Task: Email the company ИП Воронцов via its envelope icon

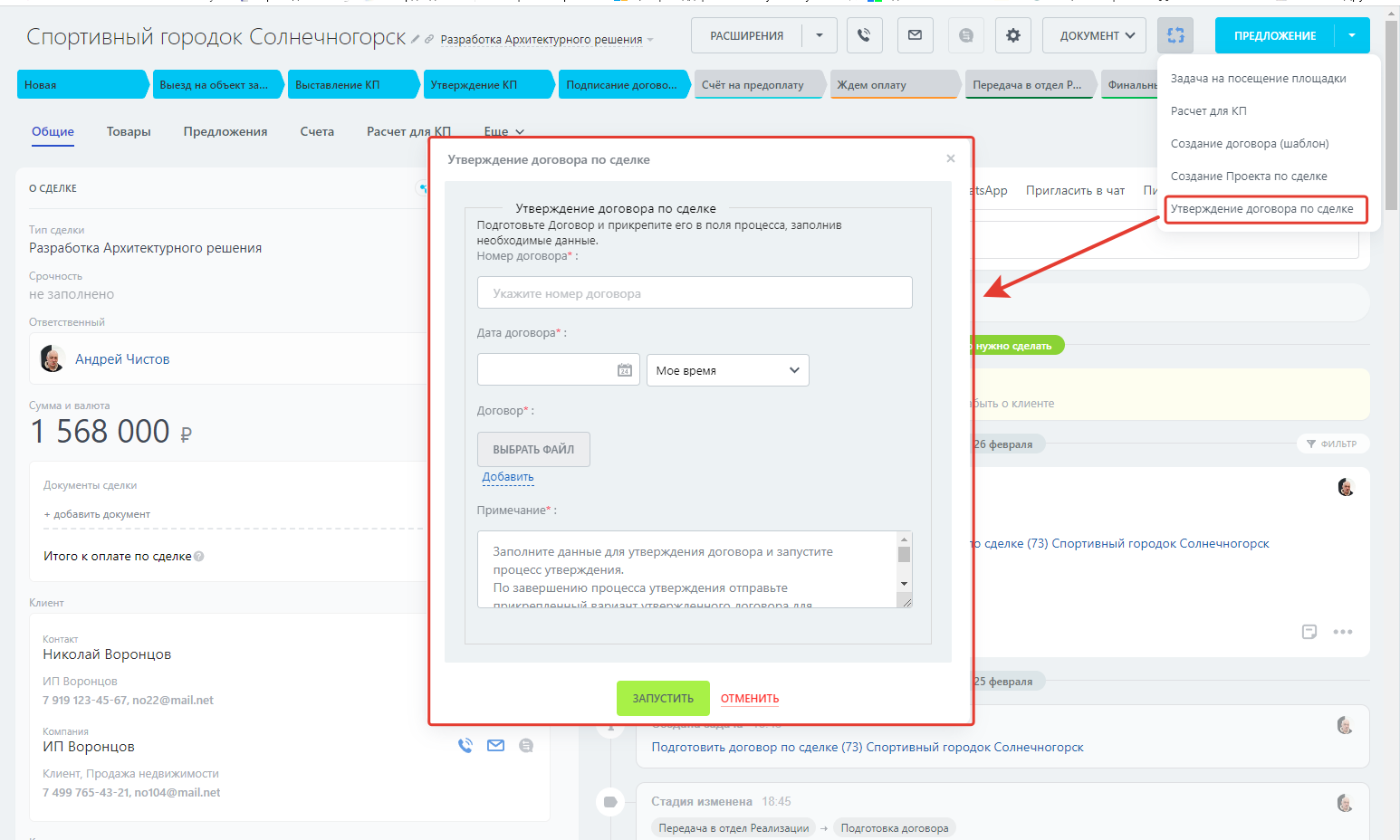Action: (x=495, y=746)
